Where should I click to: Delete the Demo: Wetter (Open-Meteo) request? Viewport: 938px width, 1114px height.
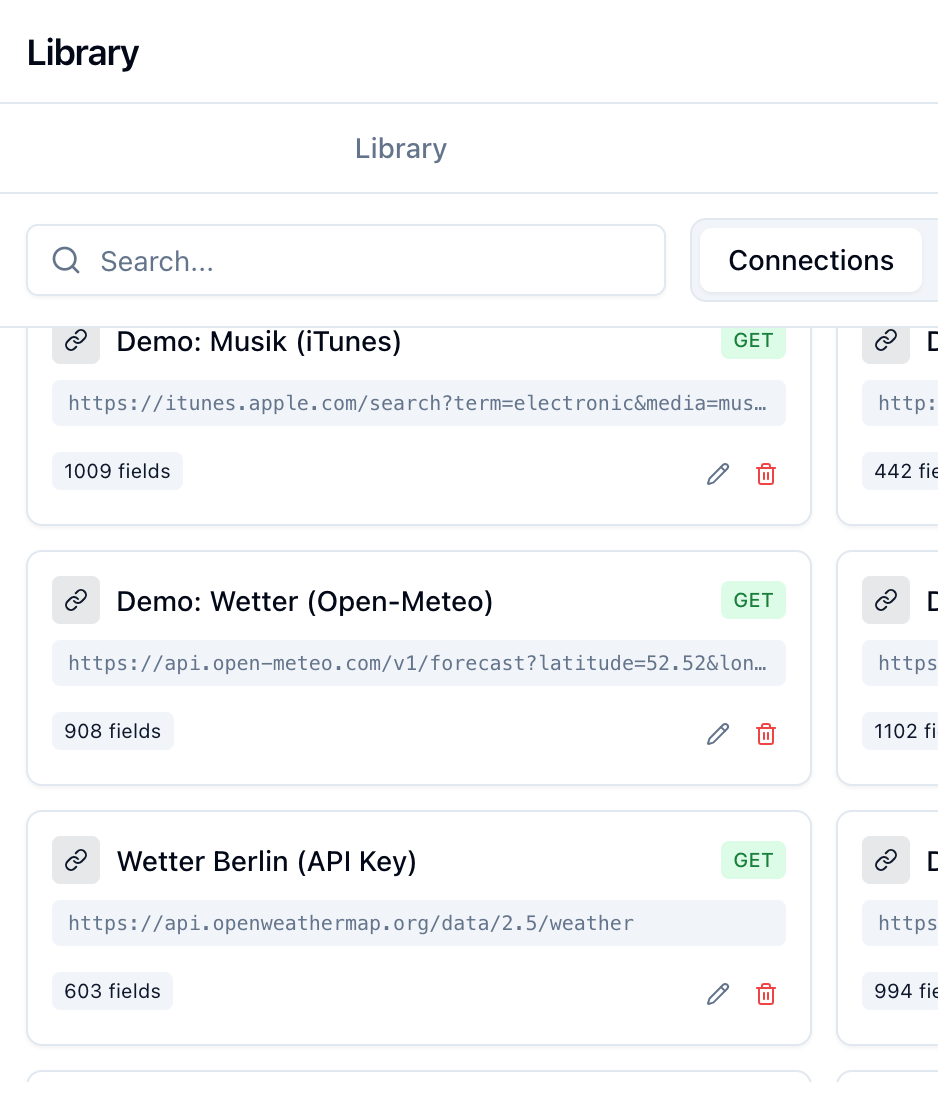tap(766, 733)
